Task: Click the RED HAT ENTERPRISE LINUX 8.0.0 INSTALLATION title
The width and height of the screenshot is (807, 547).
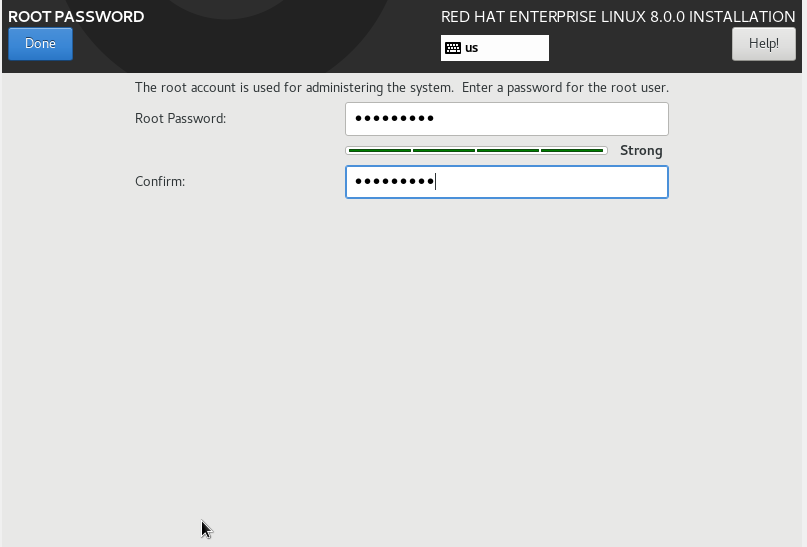Action: [618, 16]
